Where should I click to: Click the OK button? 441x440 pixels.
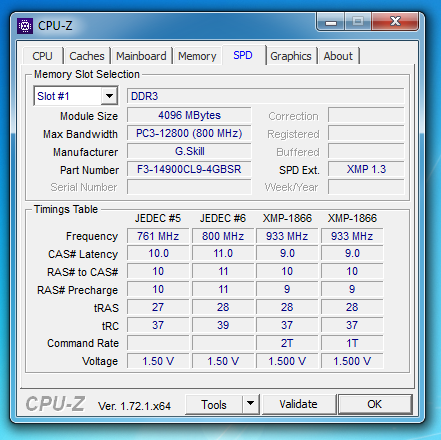point(375,404)
